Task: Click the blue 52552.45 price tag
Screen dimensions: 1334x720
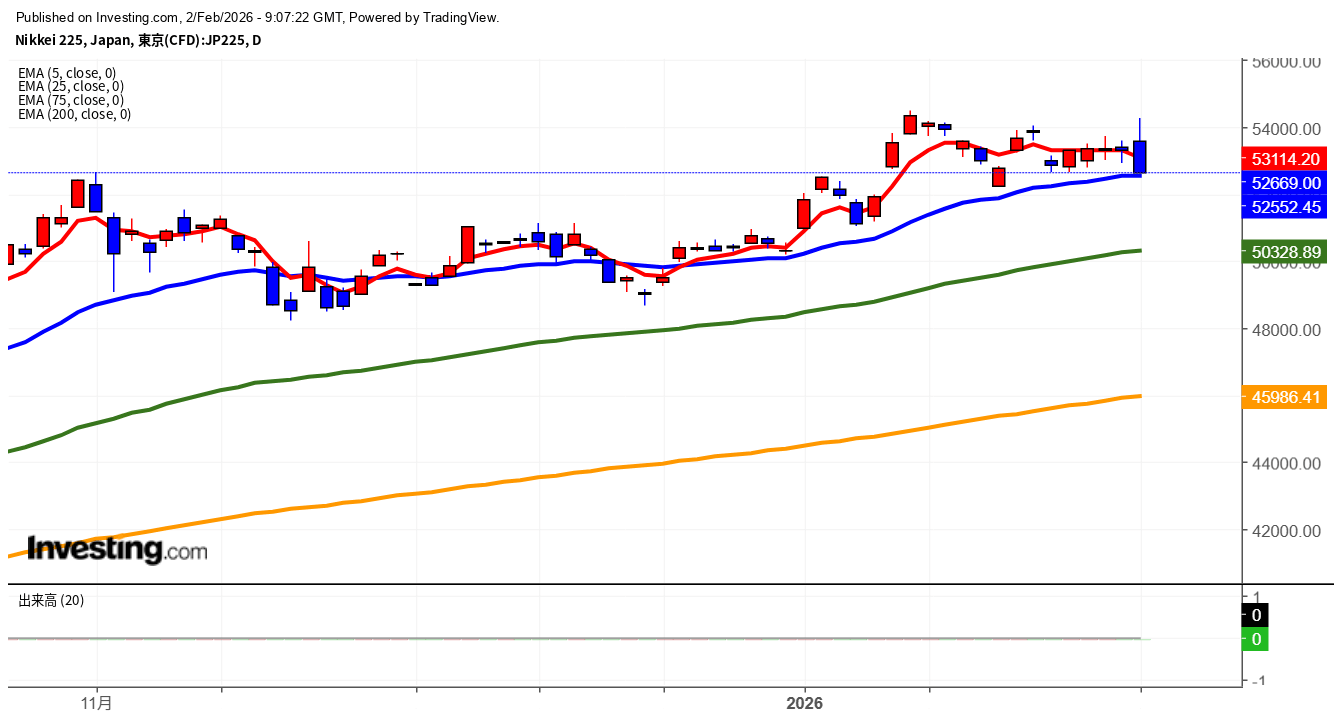Action: point(1284,207)
